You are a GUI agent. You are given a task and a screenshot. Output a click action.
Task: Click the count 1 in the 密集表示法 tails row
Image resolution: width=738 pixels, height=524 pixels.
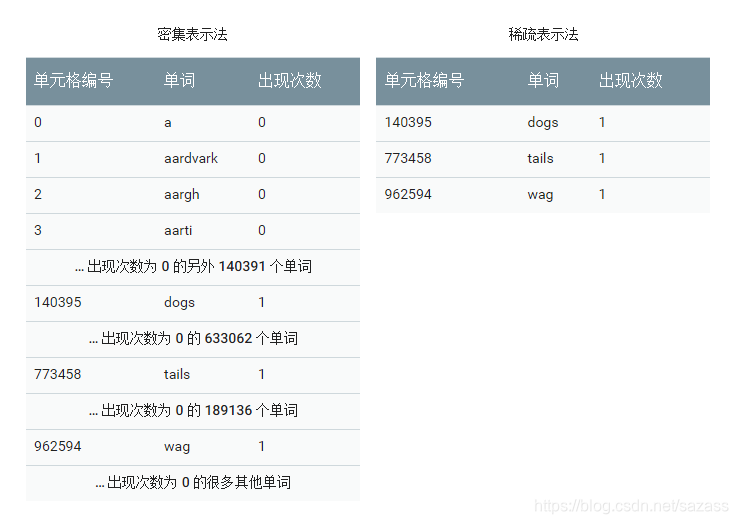click(x=261, y=374)
